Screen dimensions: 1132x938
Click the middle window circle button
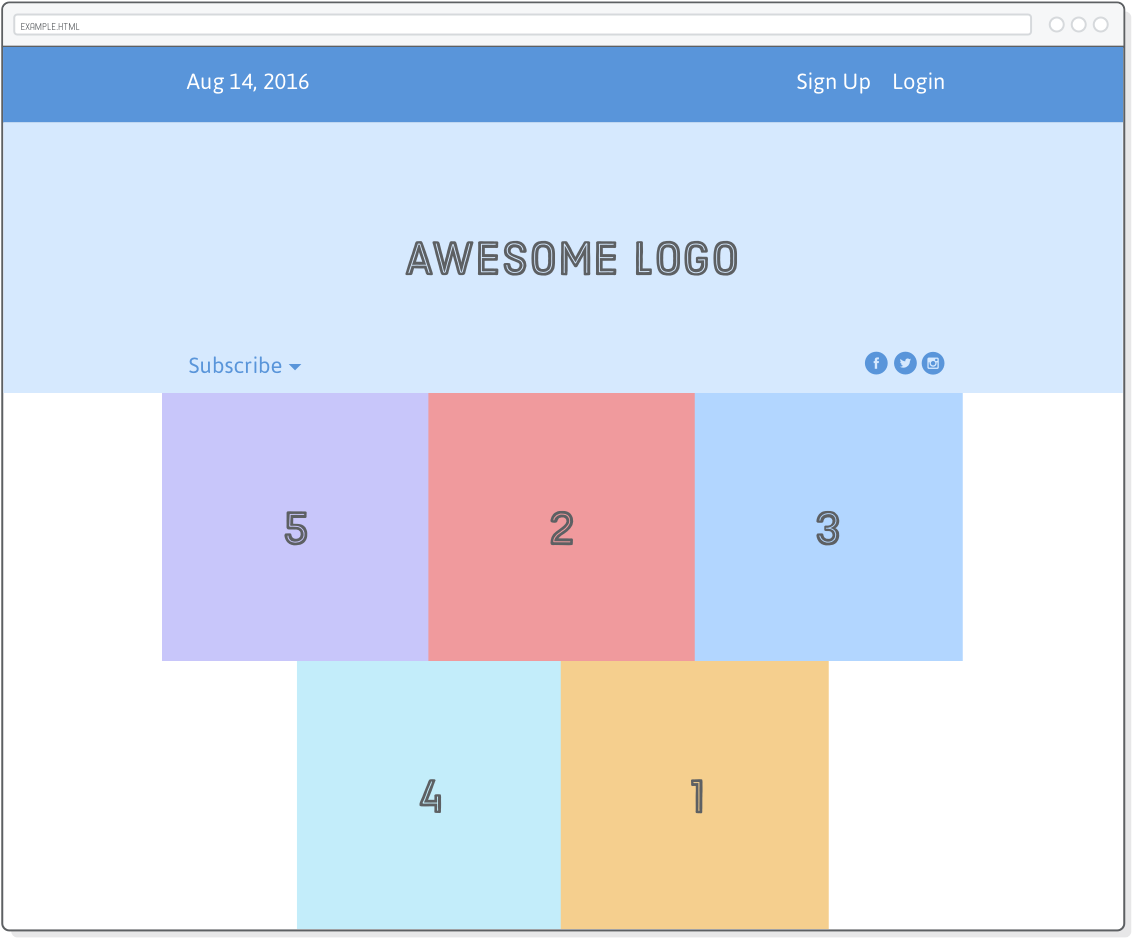click(1079, 25)
